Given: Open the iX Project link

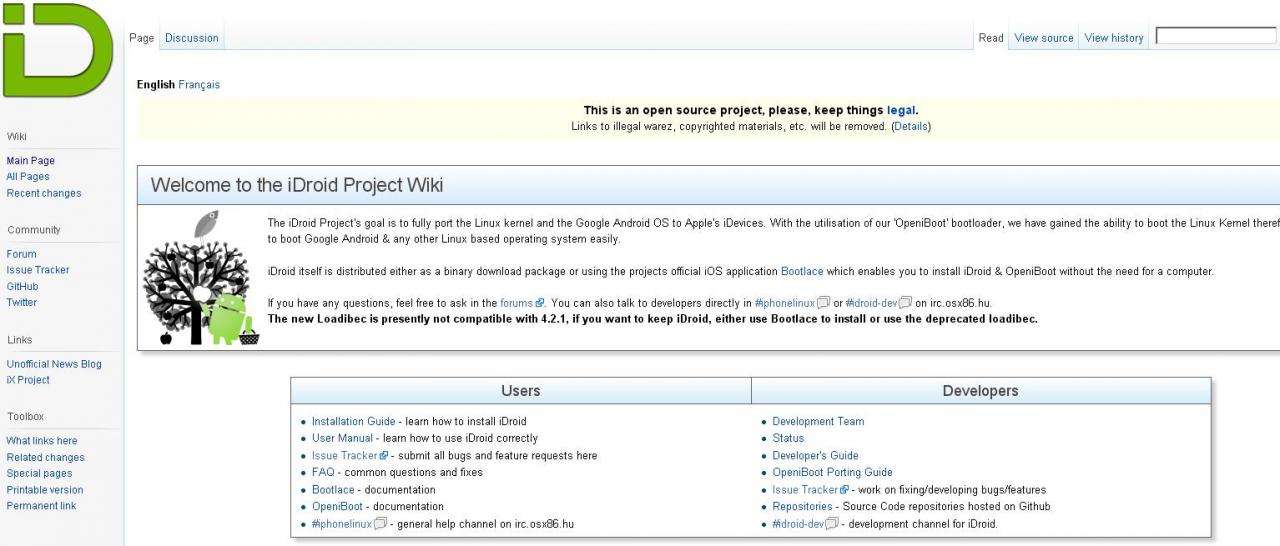Looking at the screenshot, I should tap(28, 380).
